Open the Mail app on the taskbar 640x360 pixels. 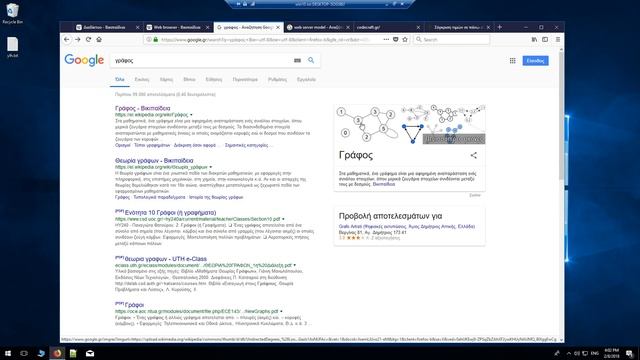coord(90,353)
